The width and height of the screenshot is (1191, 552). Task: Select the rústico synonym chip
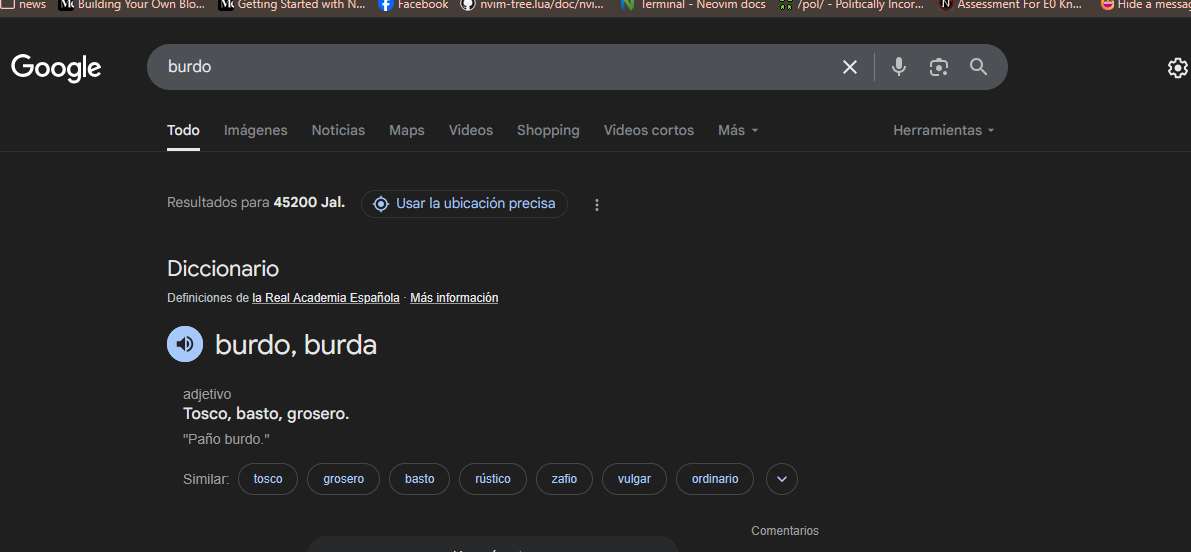493,479
